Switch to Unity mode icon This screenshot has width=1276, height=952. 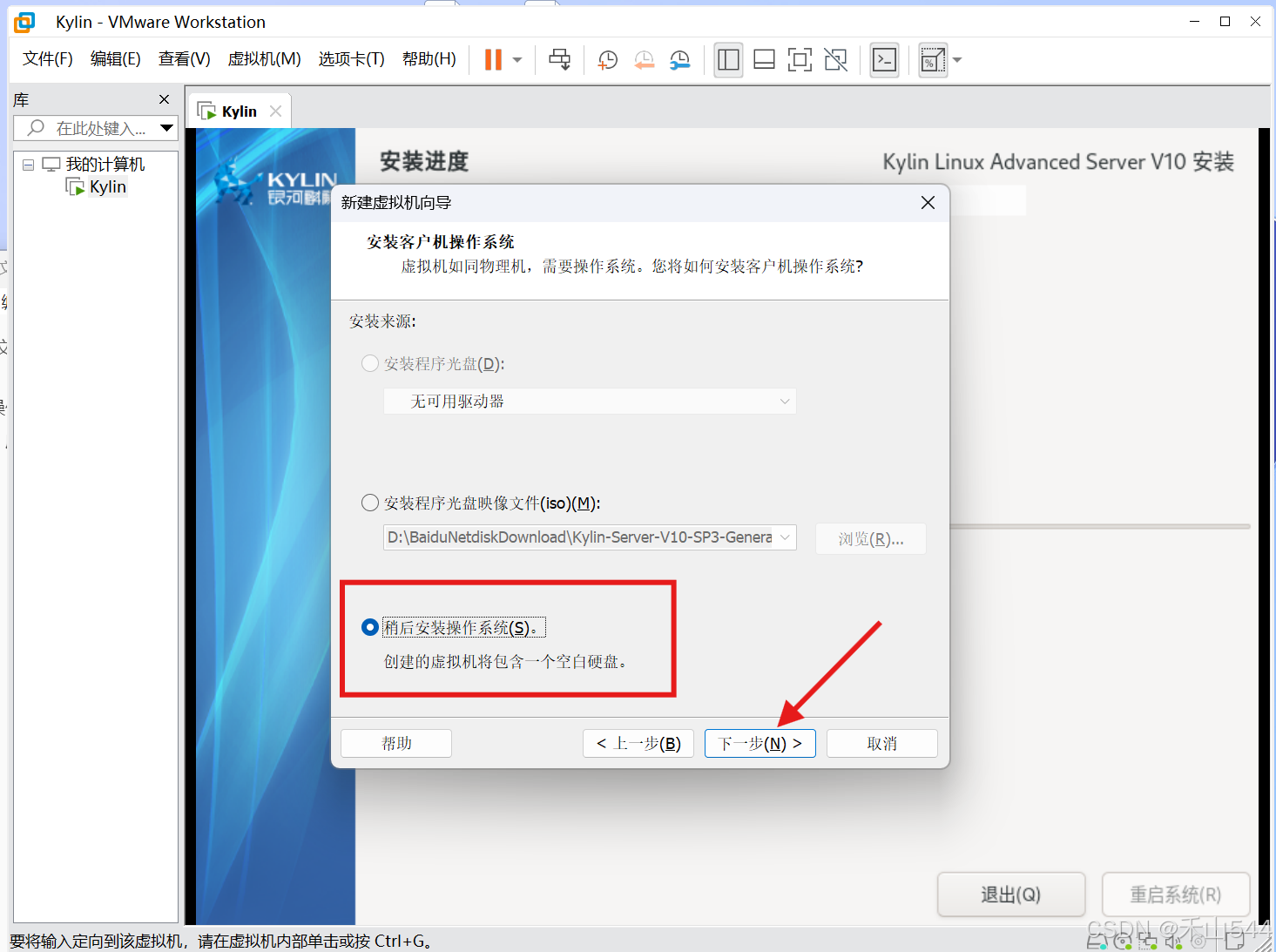[x=835, y=59]
